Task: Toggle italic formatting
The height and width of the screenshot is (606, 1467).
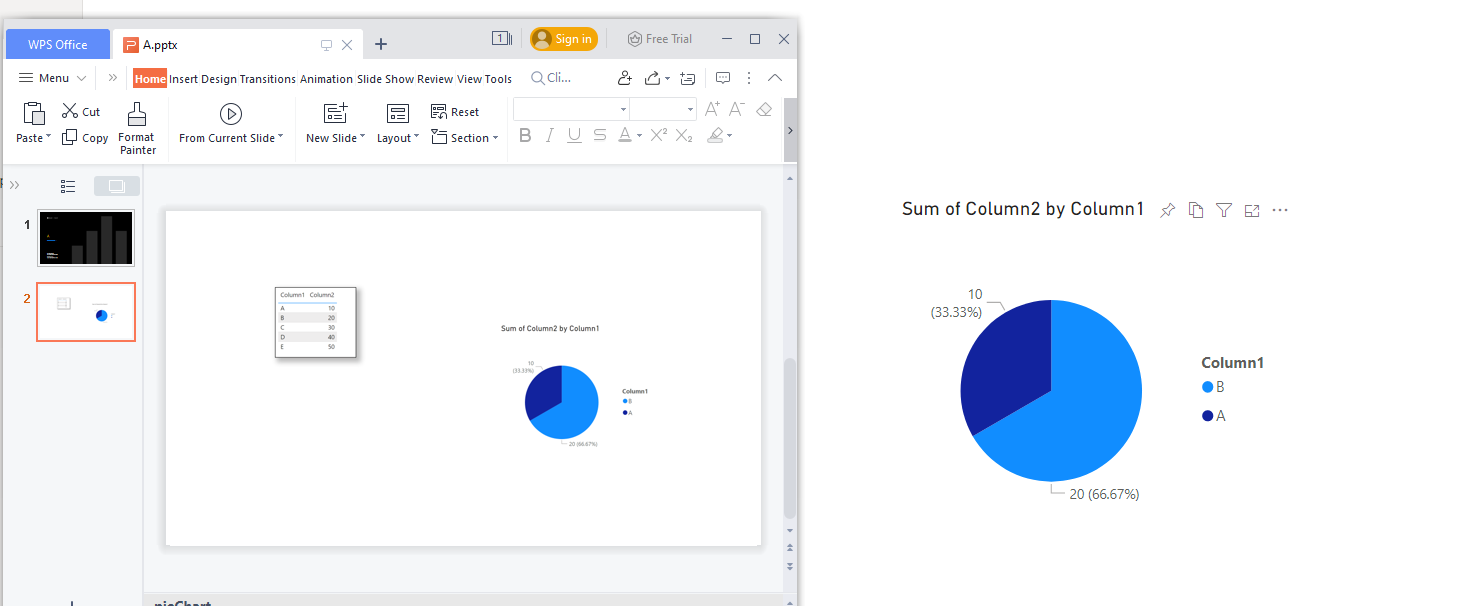Action: (549, 135)
